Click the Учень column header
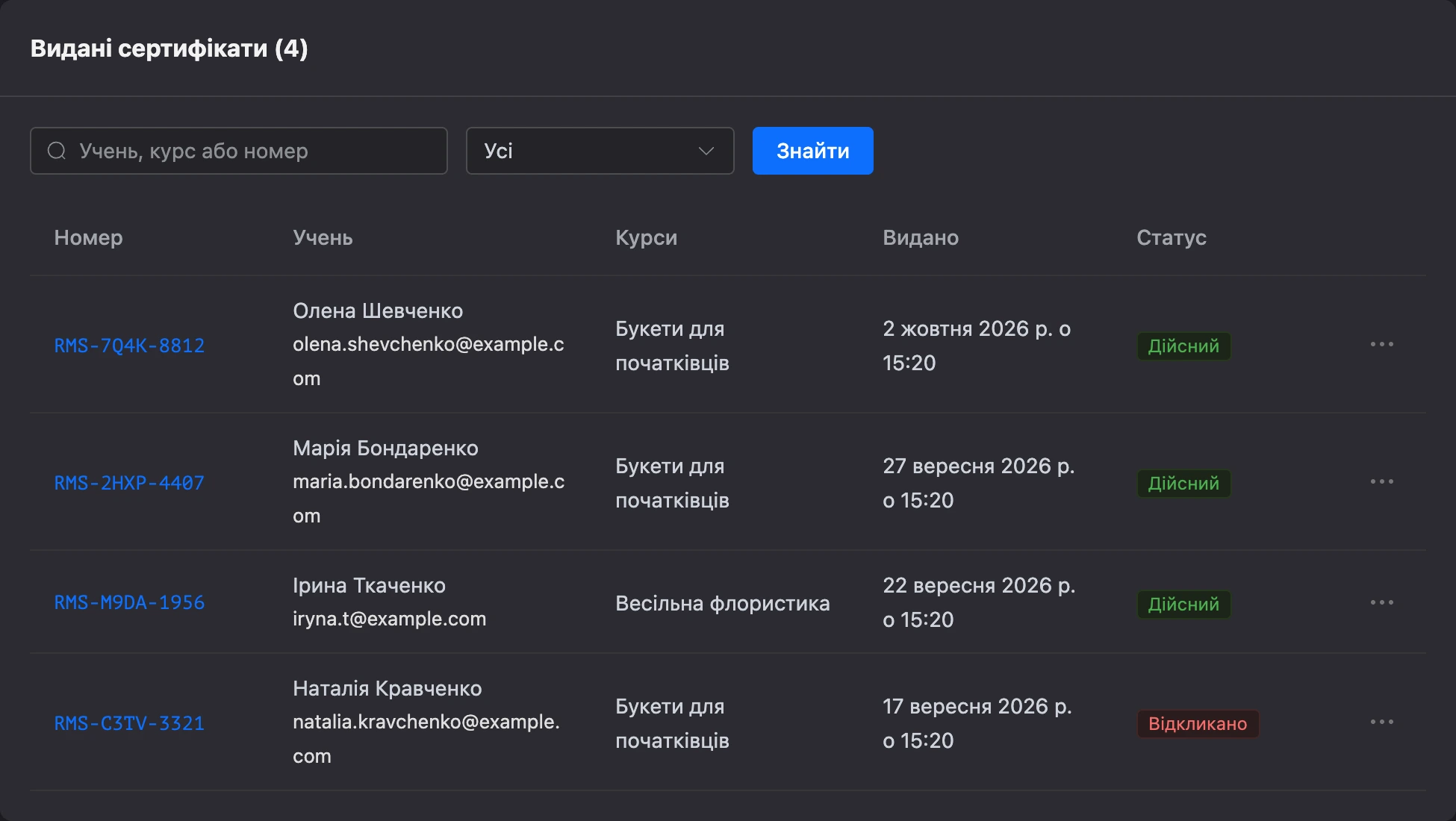This screenshot has height=821, width=1456. pos(323,237)
